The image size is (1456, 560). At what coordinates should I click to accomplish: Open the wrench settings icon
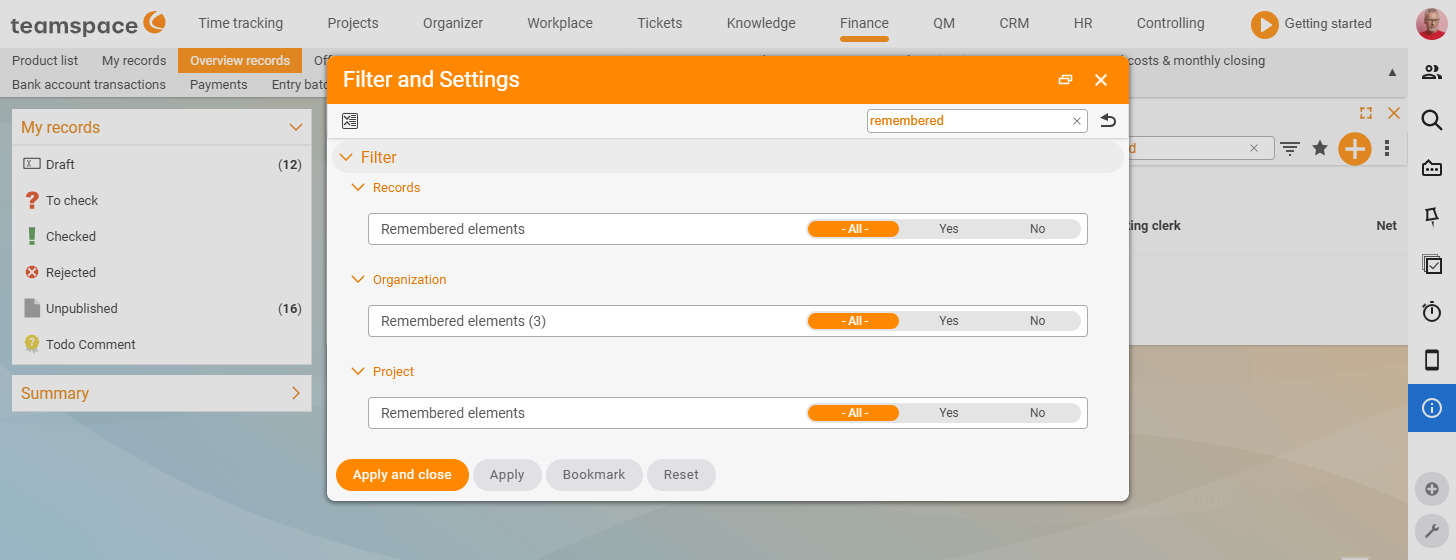click(x=1432, y=531)
